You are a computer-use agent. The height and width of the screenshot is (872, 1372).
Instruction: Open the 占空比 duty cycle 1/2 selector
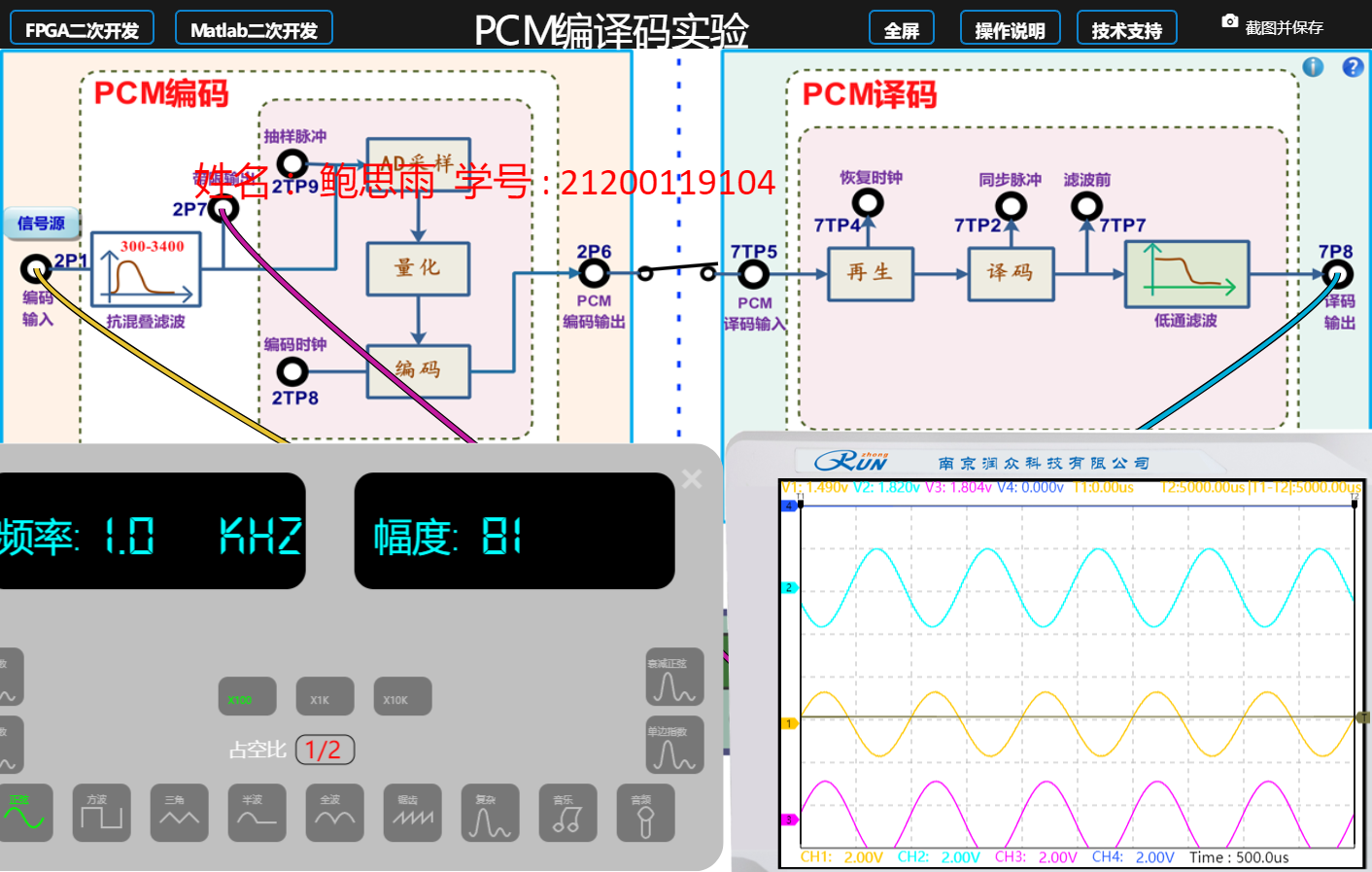(325, 750)
